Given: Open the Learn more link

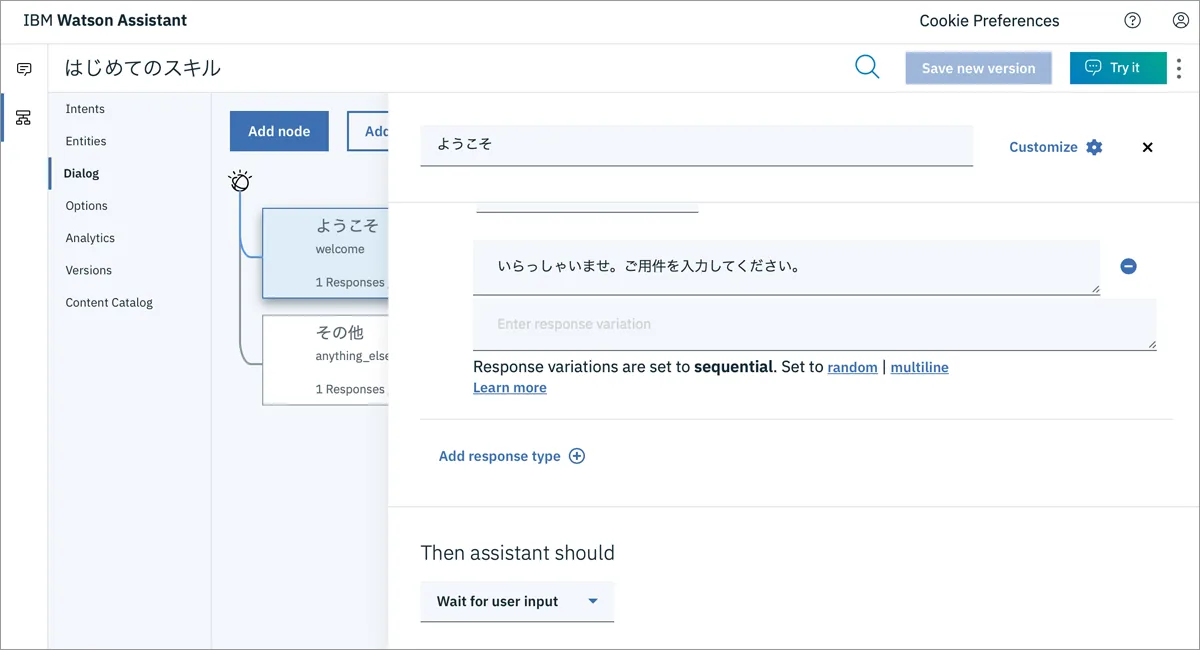Looking at the screenshot, I should click(510, 388).
